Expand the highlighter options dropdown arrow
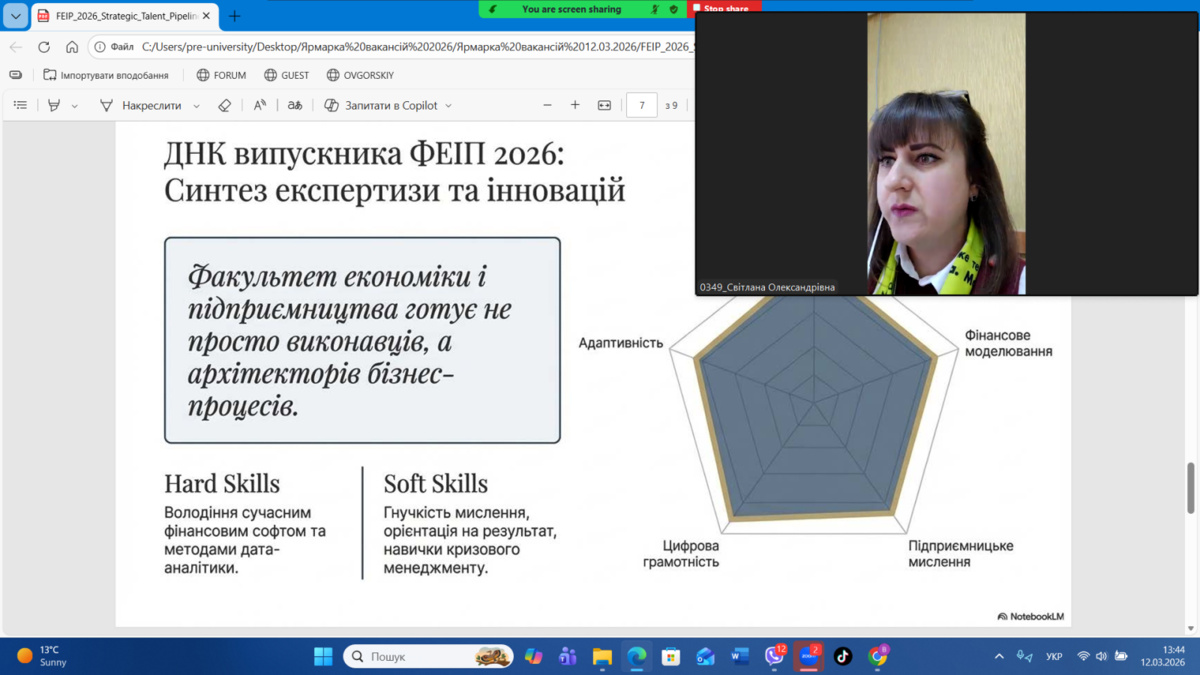The width and height of the screenshot is (1200, 675). (x=75, y=106)
